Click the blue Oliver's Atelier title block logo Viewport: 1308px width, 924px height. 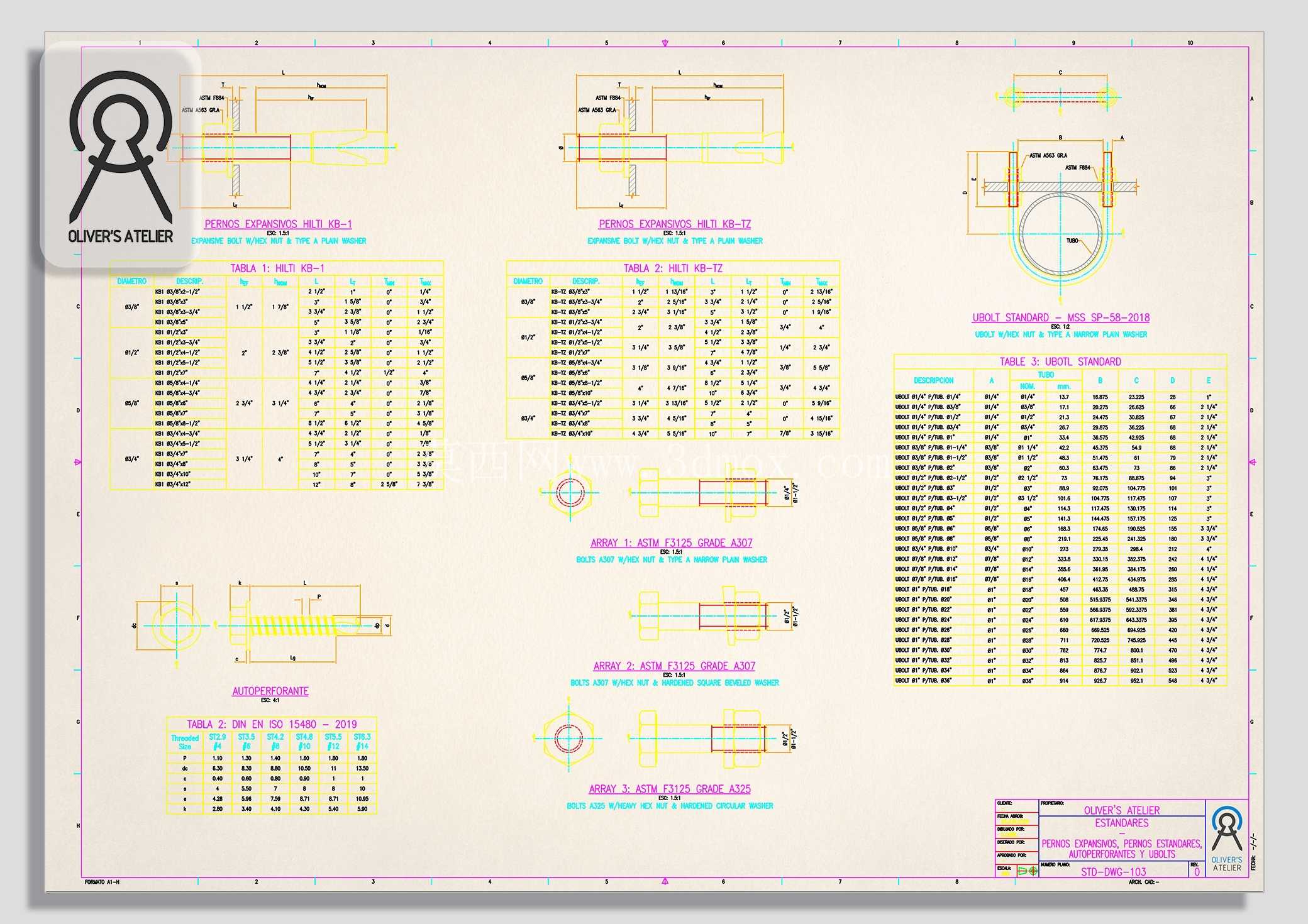1227,839
